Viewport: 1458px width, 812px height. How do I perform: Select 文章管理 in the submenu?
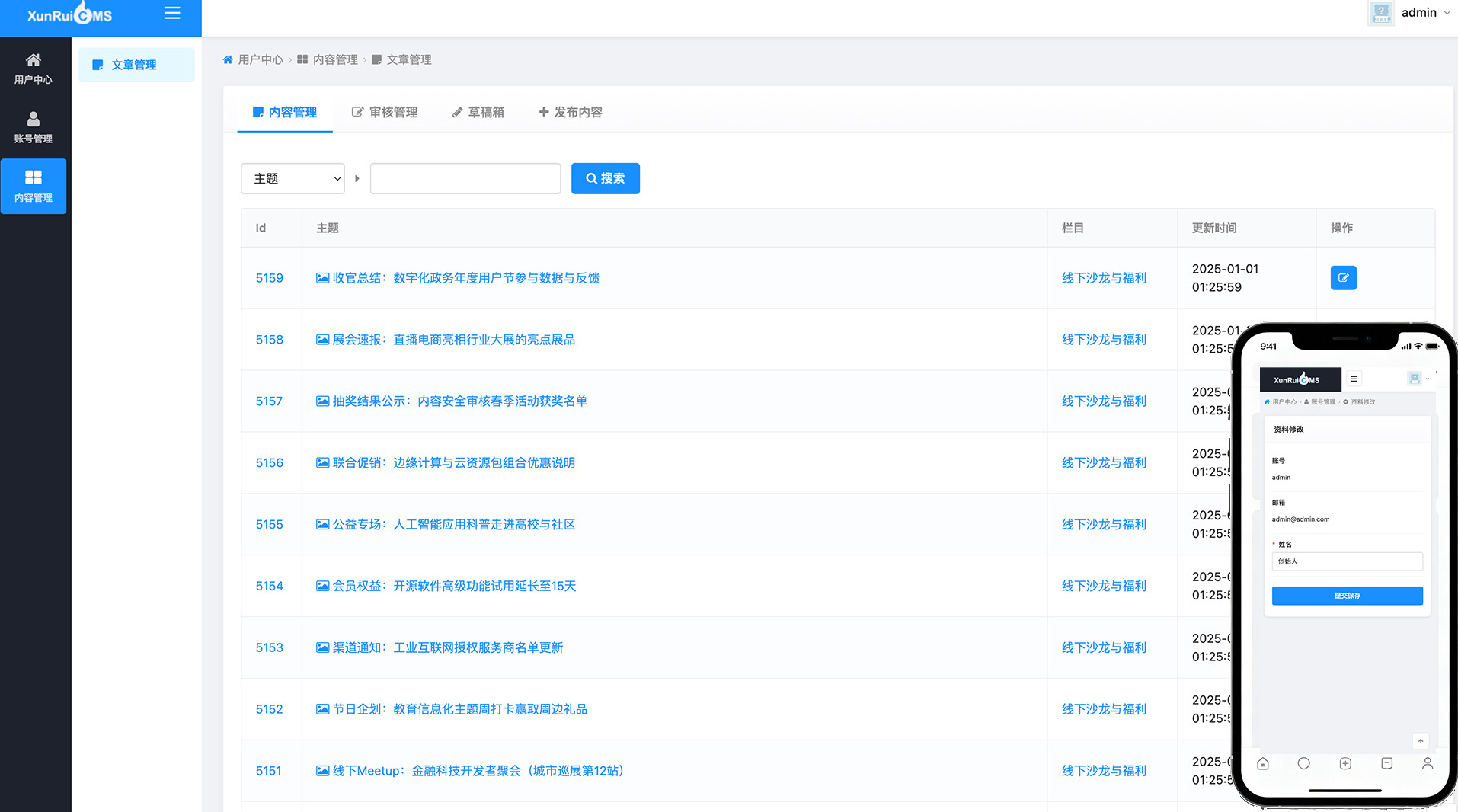pyautogui.click(x=134, y=65)
